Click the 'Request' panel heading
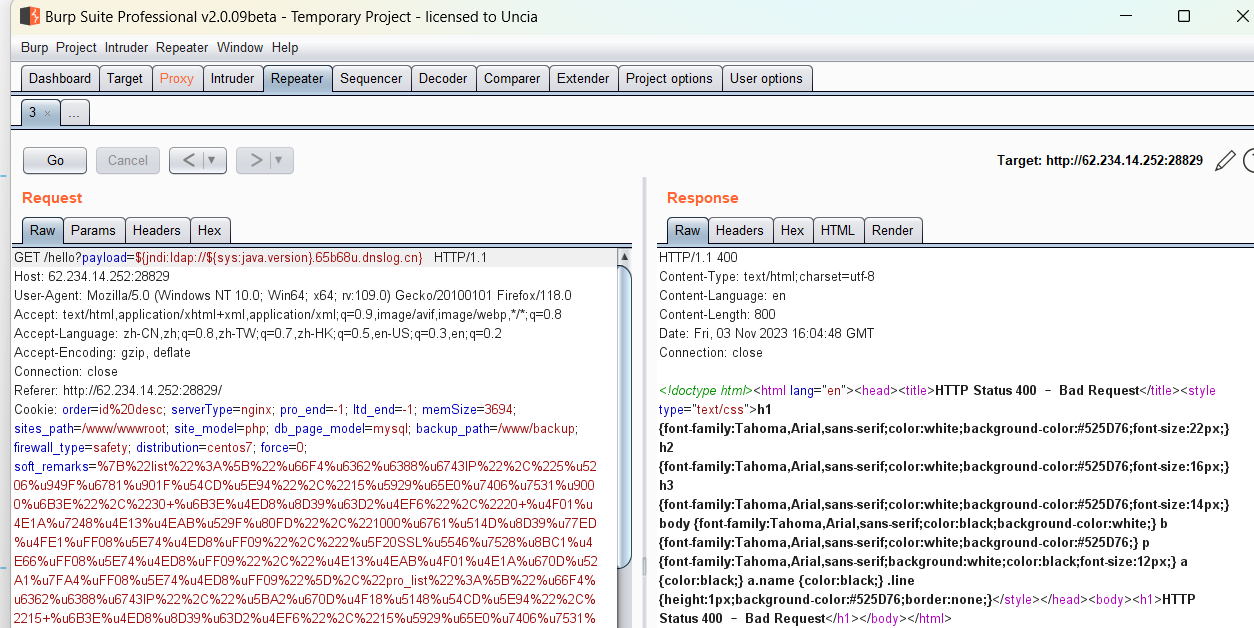This screenshot has height=628, width=1254. [x=52, y=198]
